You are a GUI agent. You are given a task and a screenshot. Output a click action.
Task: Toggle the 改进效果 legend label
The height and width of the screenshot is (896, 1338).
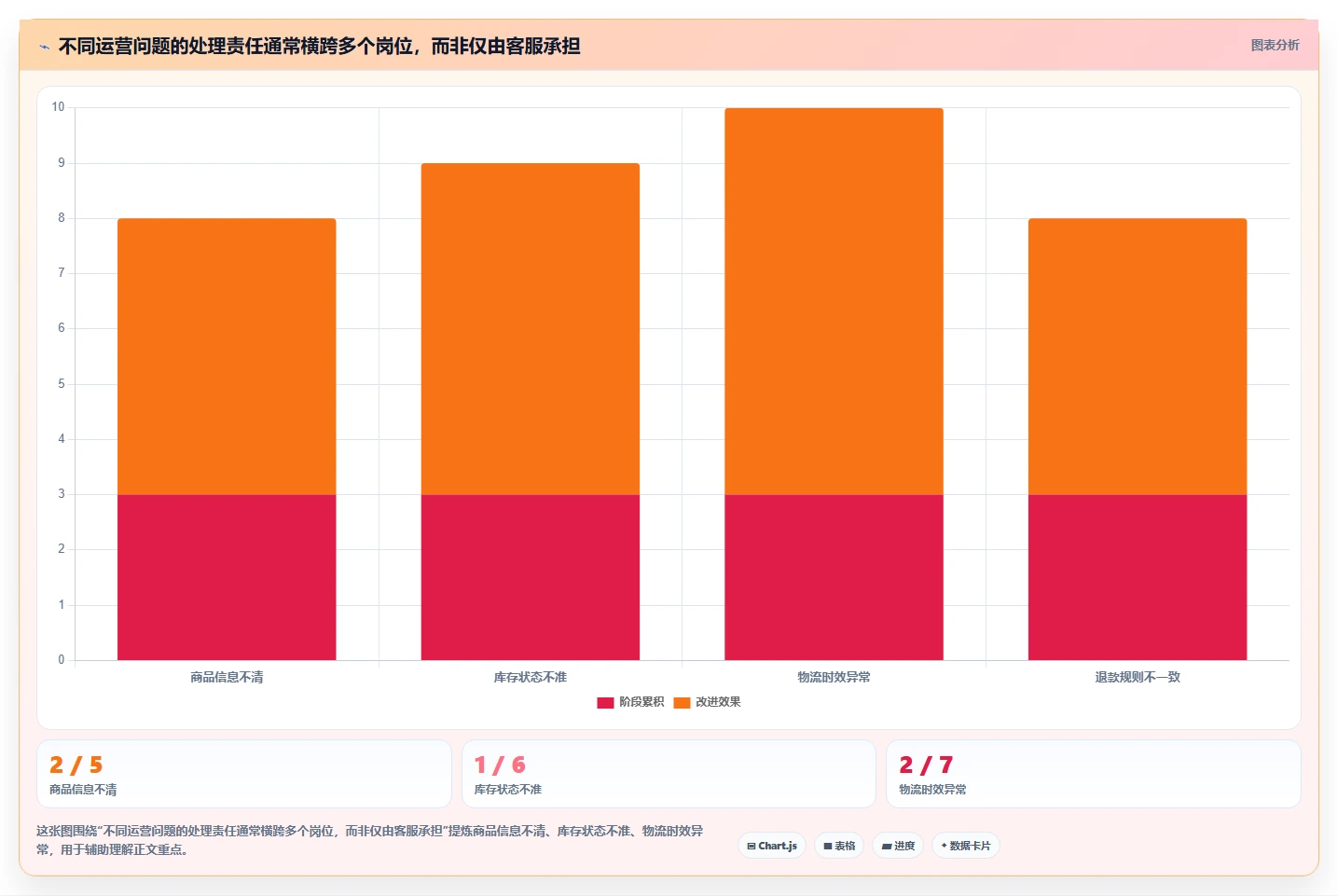pos(718,702)
